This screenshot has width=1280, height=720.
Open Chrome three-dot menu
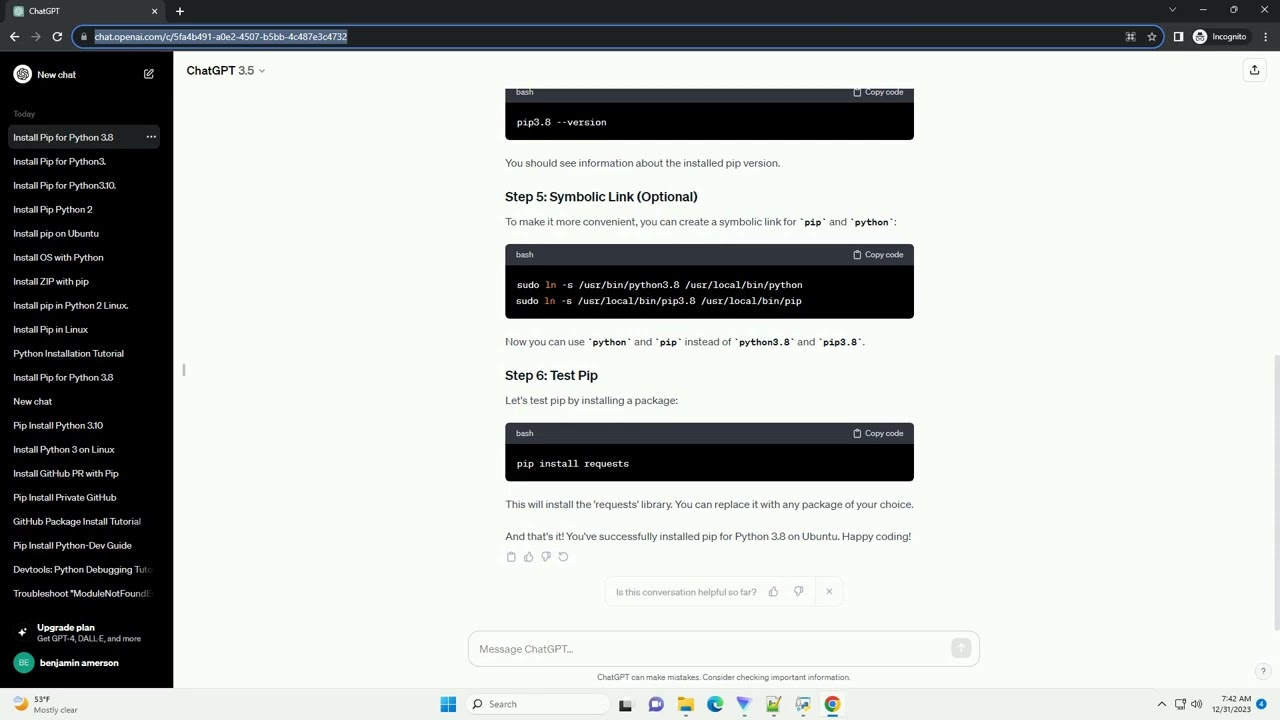(x=1266, y=37)
